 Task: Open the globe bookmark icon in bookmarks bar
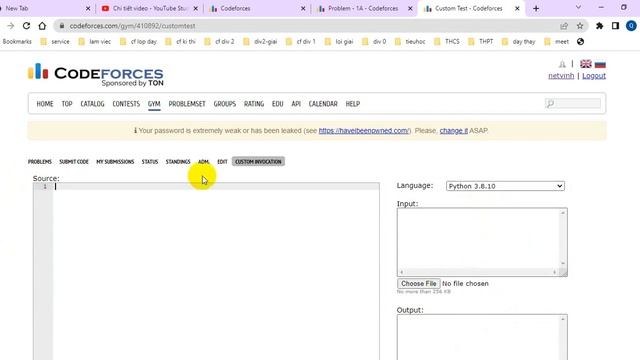pyautogui.click(x=580, y=42)
